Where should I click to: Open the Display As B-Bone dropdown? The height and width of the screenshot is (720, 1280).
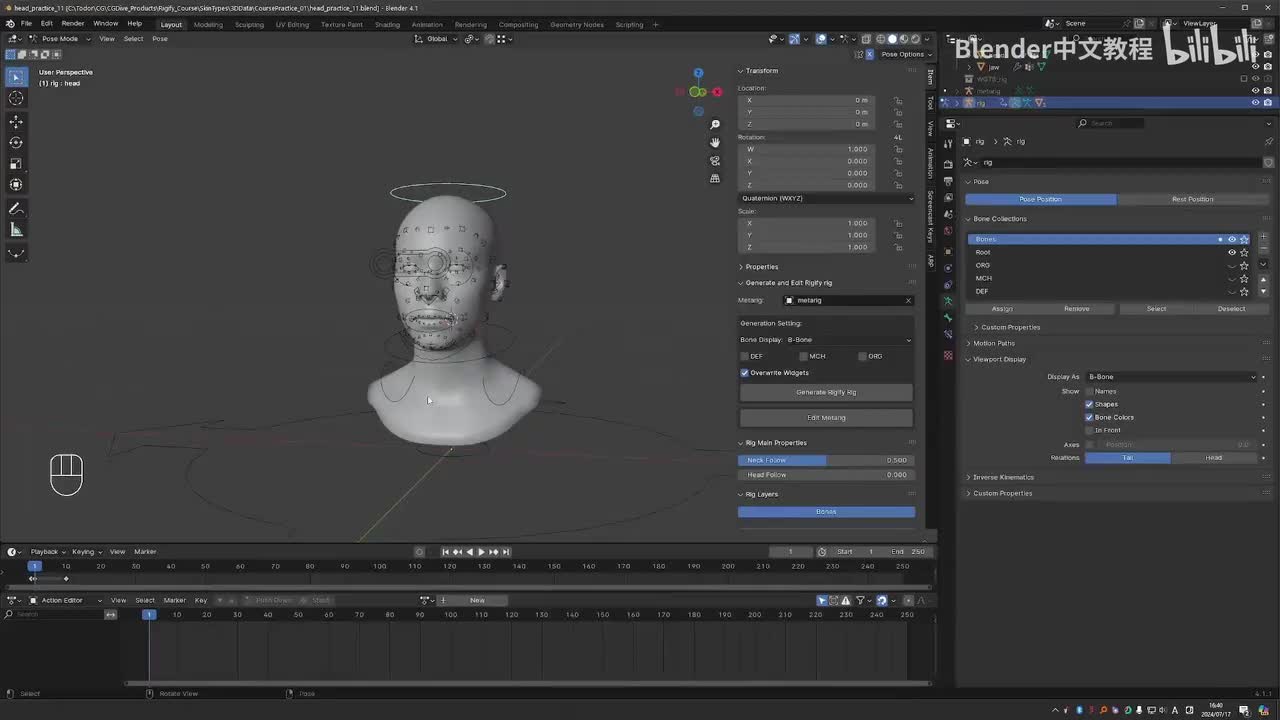coord(1170,377)
